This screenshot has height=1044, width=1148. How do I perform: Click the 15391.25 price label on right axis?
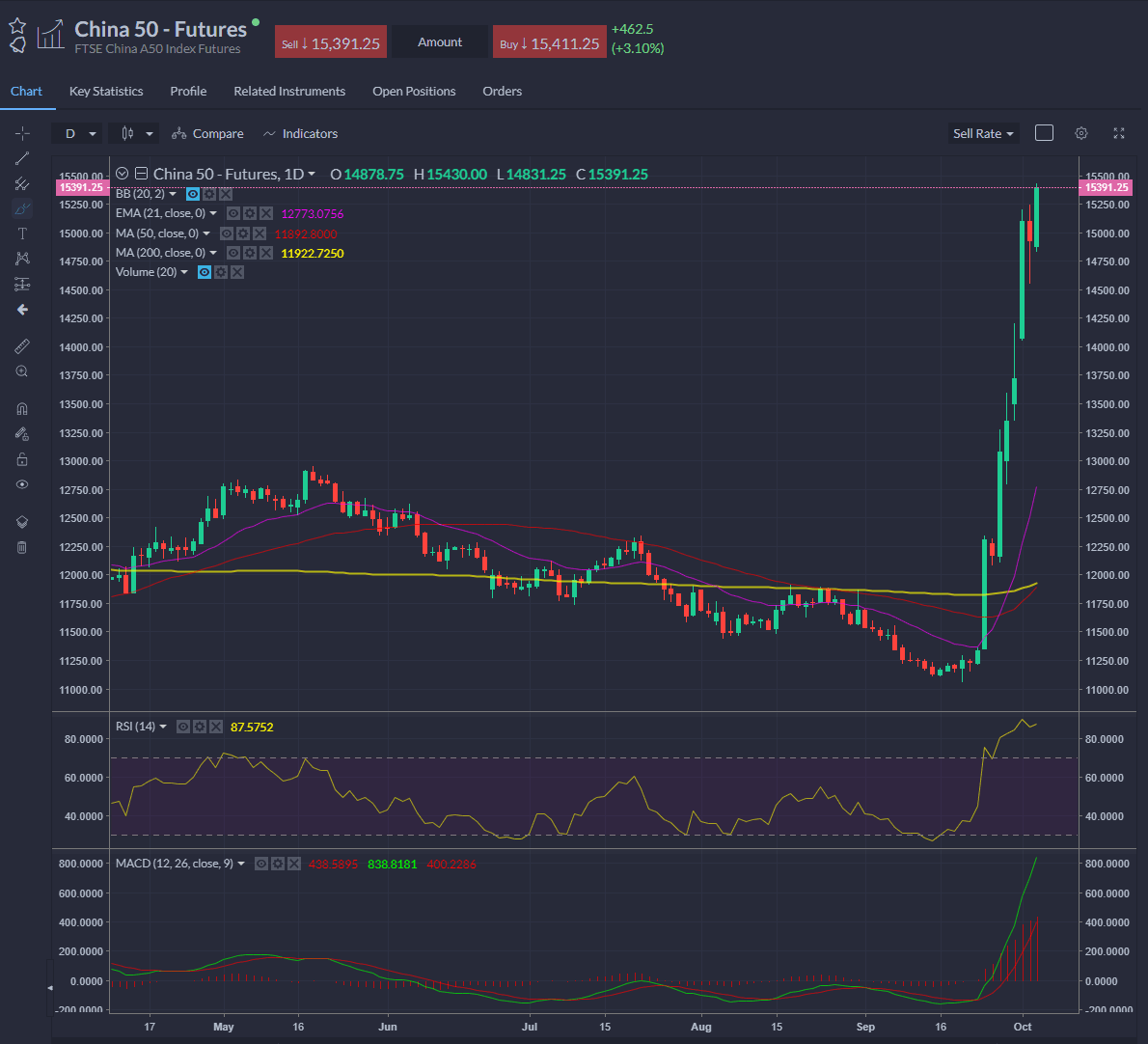[1106, 187]
